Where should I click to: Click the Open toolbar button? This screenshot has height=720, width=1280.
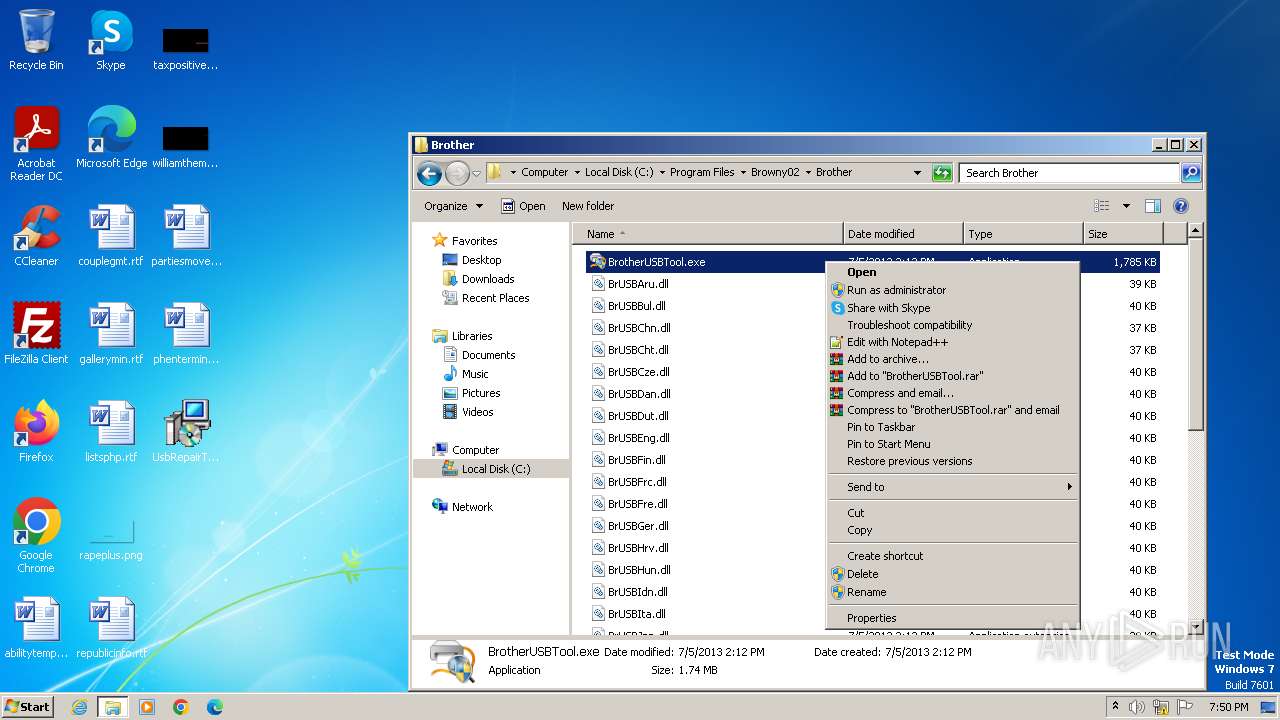pos(523,206)
